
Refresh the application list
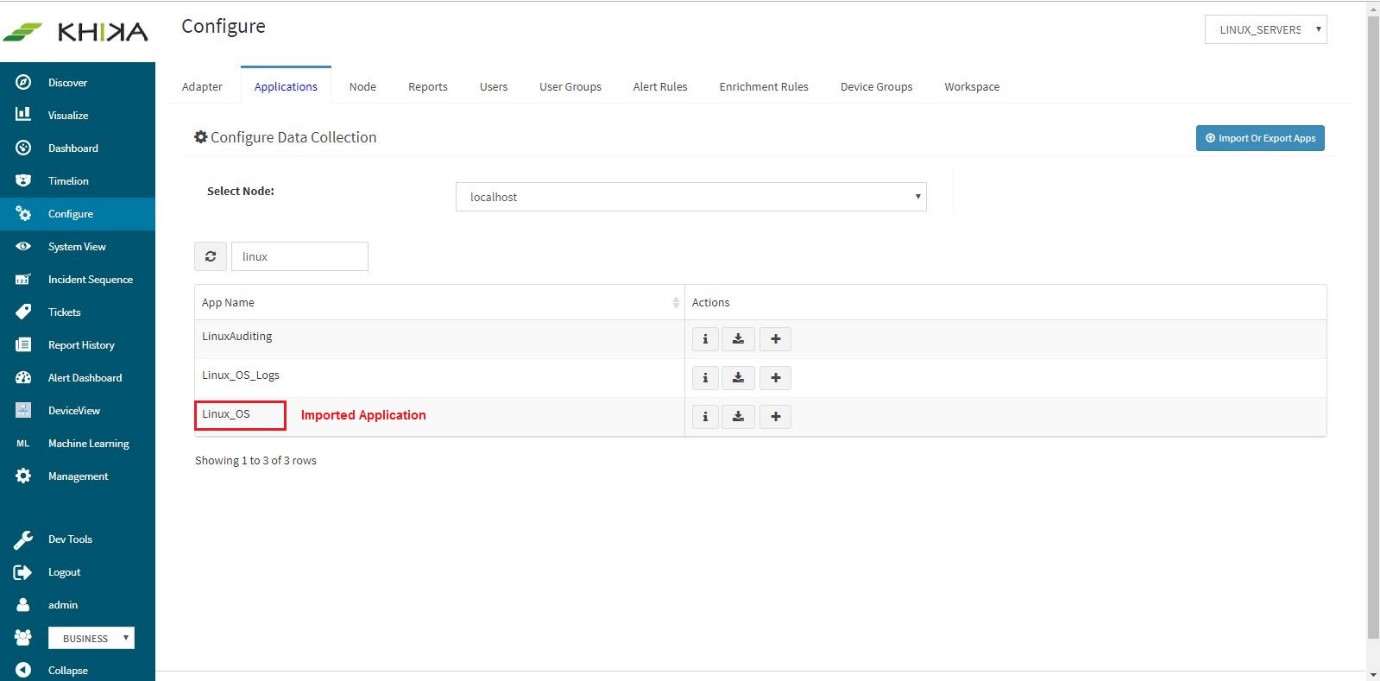click(x=210, y=256)
